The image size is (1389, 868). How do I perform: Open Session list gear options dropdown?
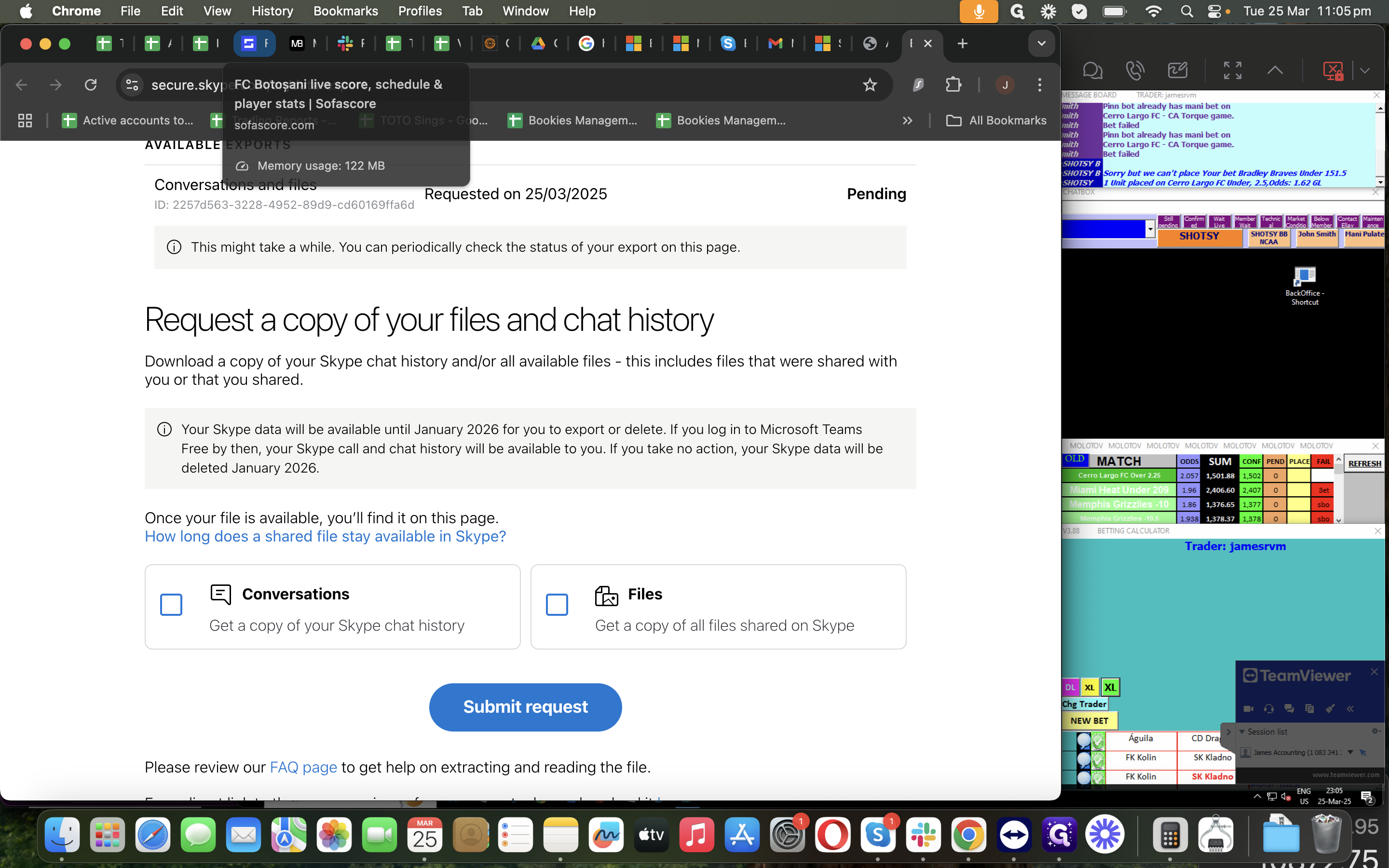click(1375, 732)
